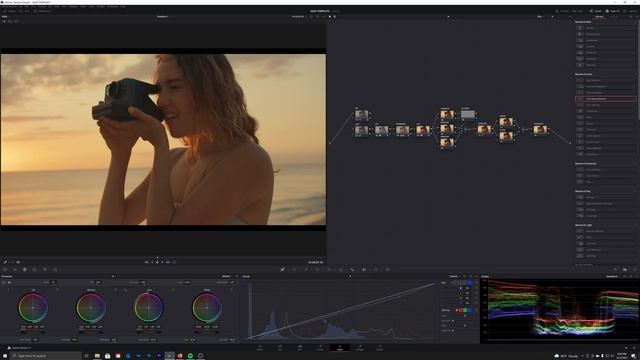Toggle the blue Soft Clip channel button
Screen dimensions: 640x360
(470, 310)
